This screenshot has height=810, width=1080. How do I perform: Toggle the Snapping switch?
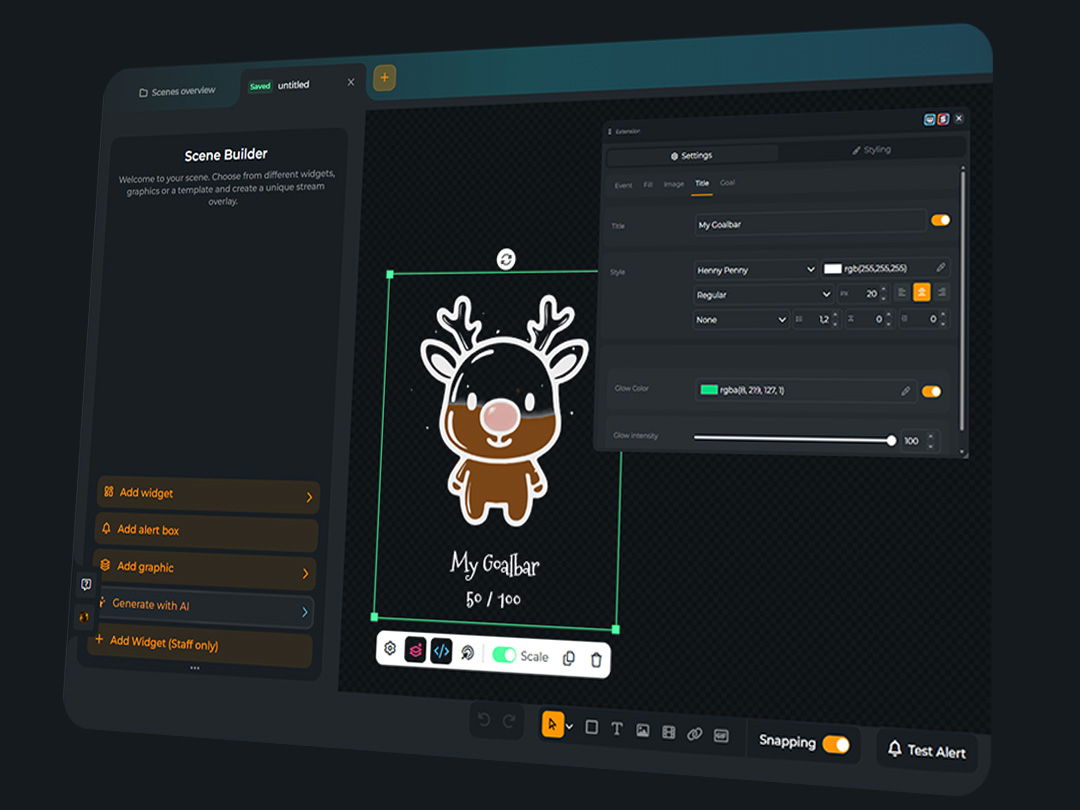835,744
